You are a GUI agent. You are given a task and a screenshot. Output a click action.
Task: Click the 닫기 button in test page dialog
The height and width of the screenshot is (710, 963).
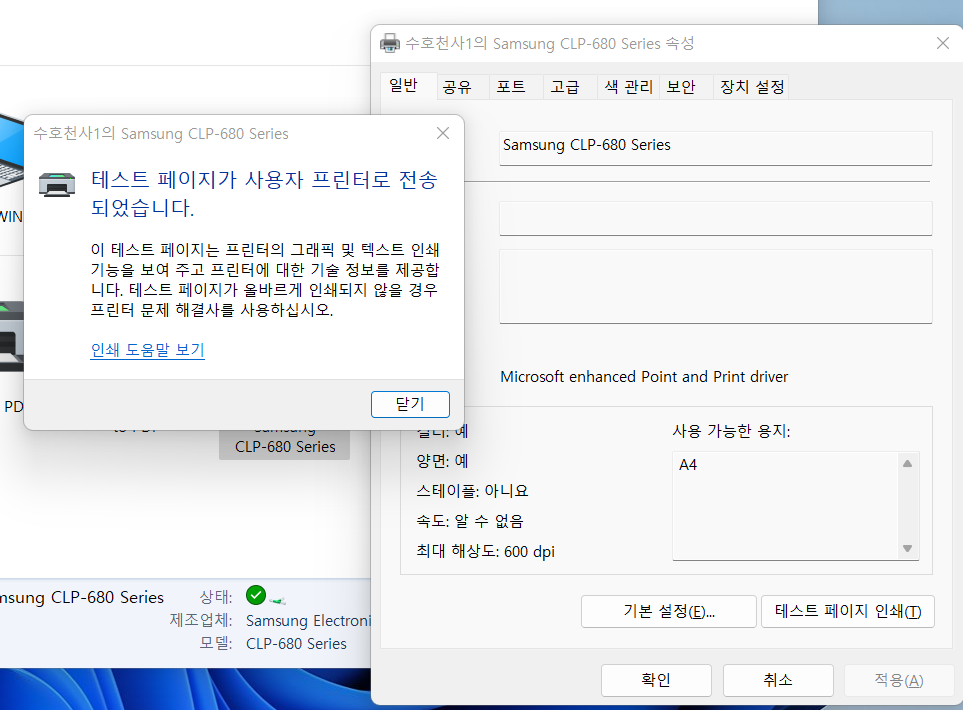pos(410,404)
